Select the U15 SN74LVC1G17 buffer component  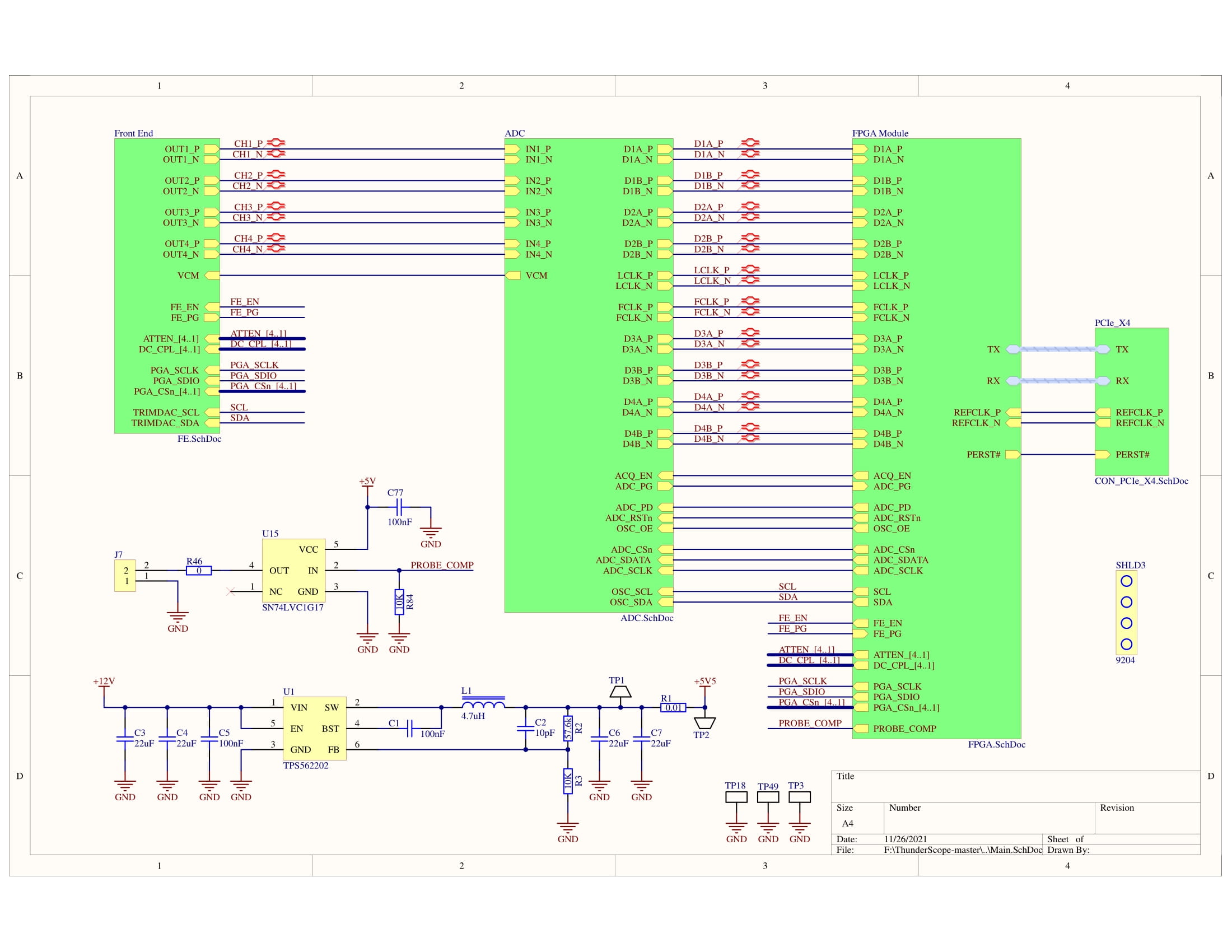(x=293, y=570)
